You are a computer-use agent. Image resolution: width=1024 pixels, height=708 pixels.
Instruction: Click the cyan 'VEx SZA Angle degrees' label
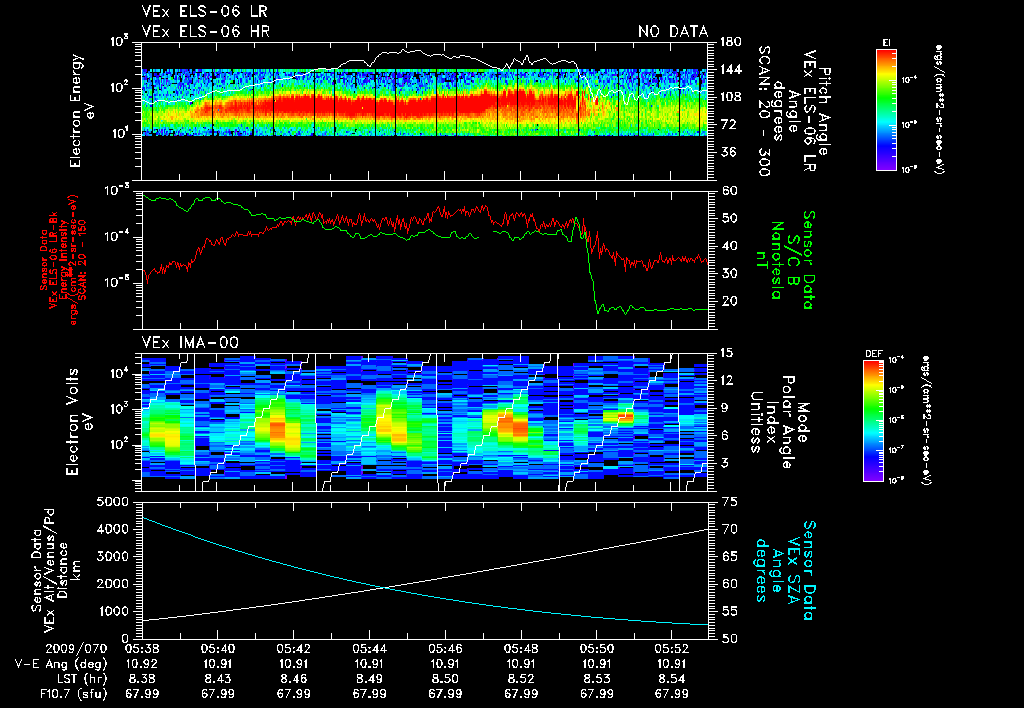pyautogui.click(x=777, y=570)
